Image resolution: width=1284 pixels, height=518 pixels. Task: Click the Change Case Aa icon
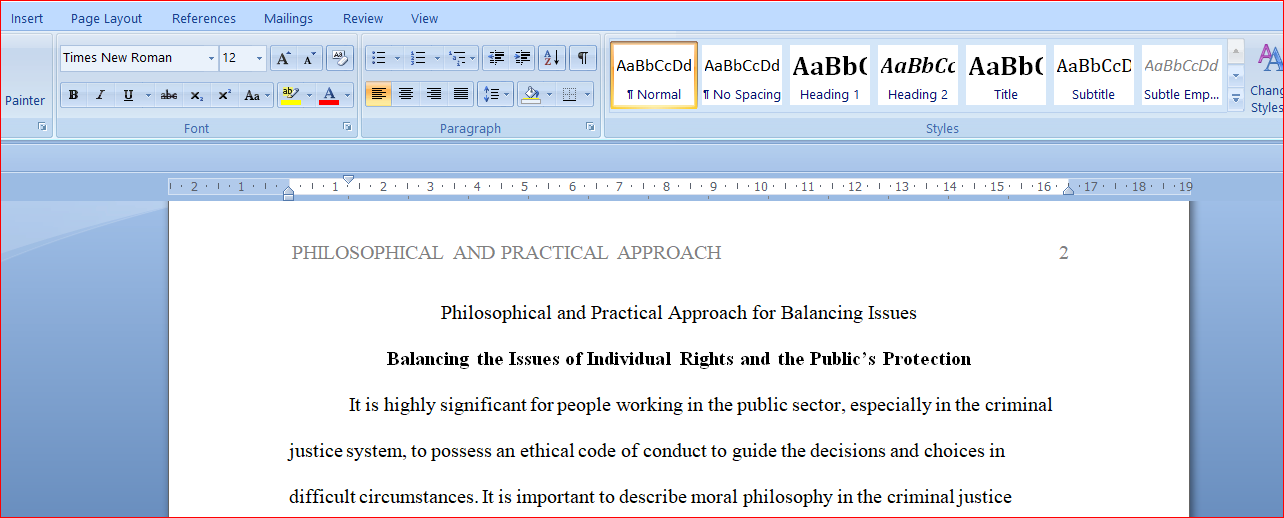tap(251, 95)
